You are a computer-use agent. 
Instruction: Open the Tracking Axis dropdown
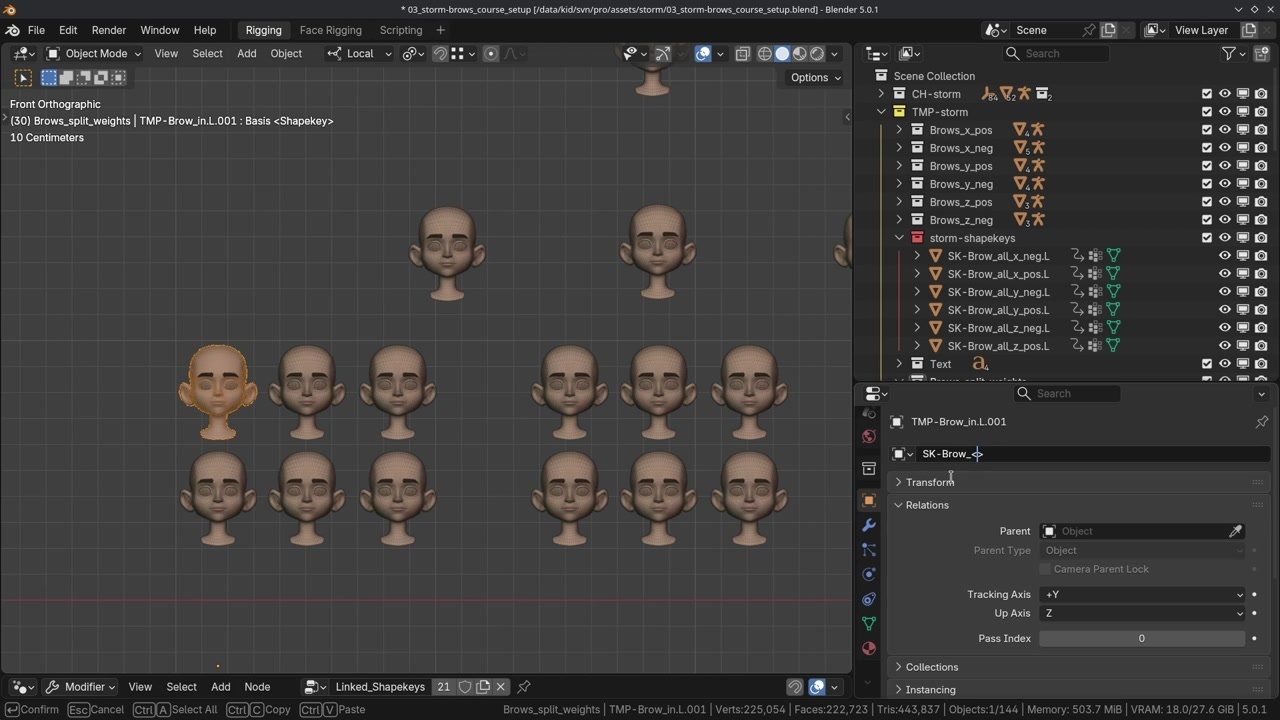pos(1142,594)
